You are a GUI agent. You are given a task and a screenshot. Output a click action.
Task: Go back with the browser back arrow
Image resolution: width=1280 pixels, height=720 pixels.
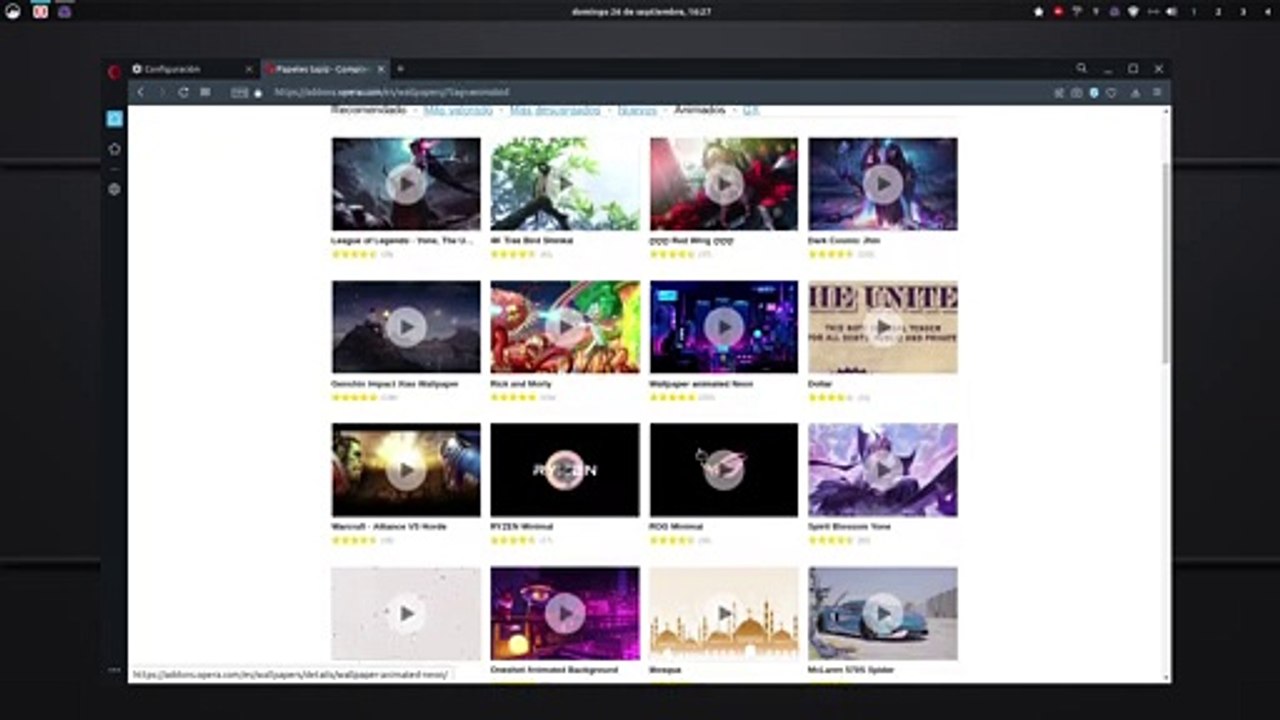pos(140,92)
